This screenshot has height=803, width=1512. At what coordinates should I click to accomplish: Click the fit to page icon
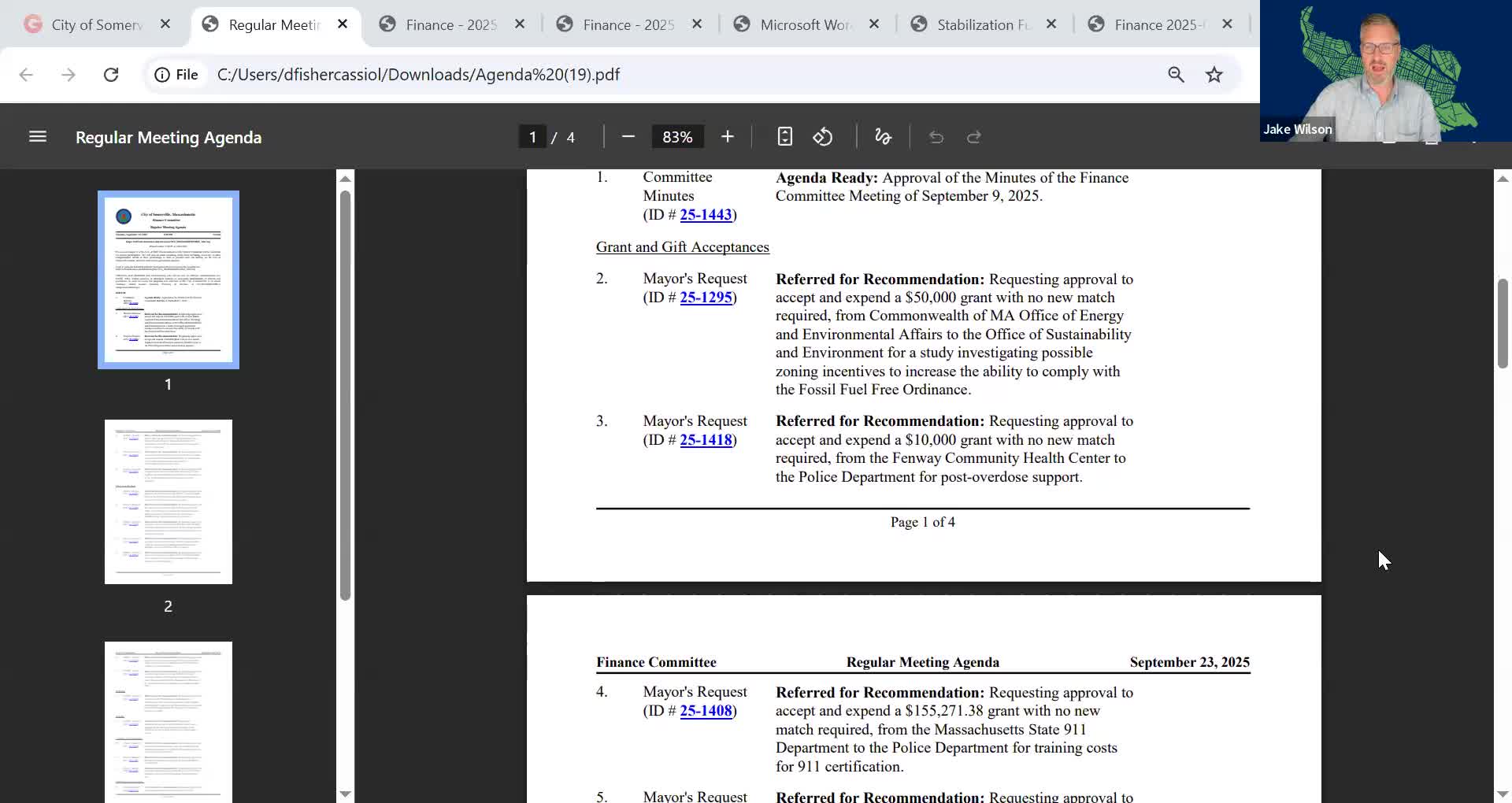point(784,137)
